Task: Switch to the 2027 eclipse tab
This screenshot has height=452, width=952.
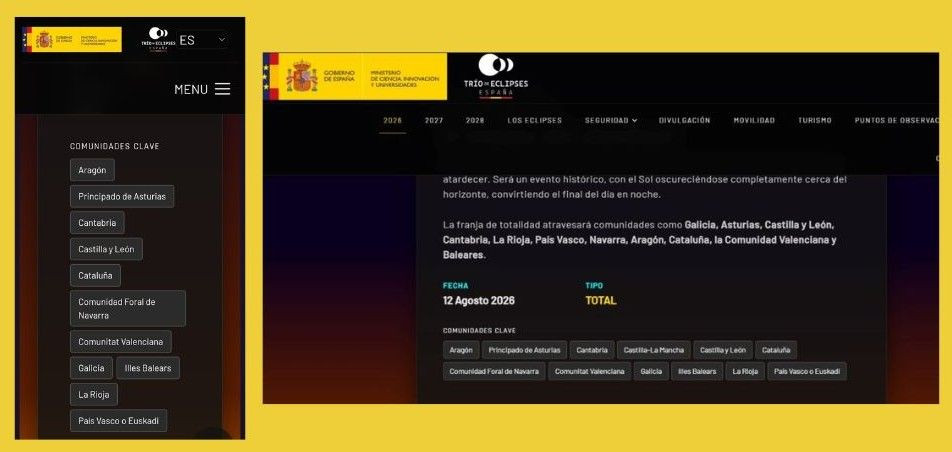Action: coord(434,121)
